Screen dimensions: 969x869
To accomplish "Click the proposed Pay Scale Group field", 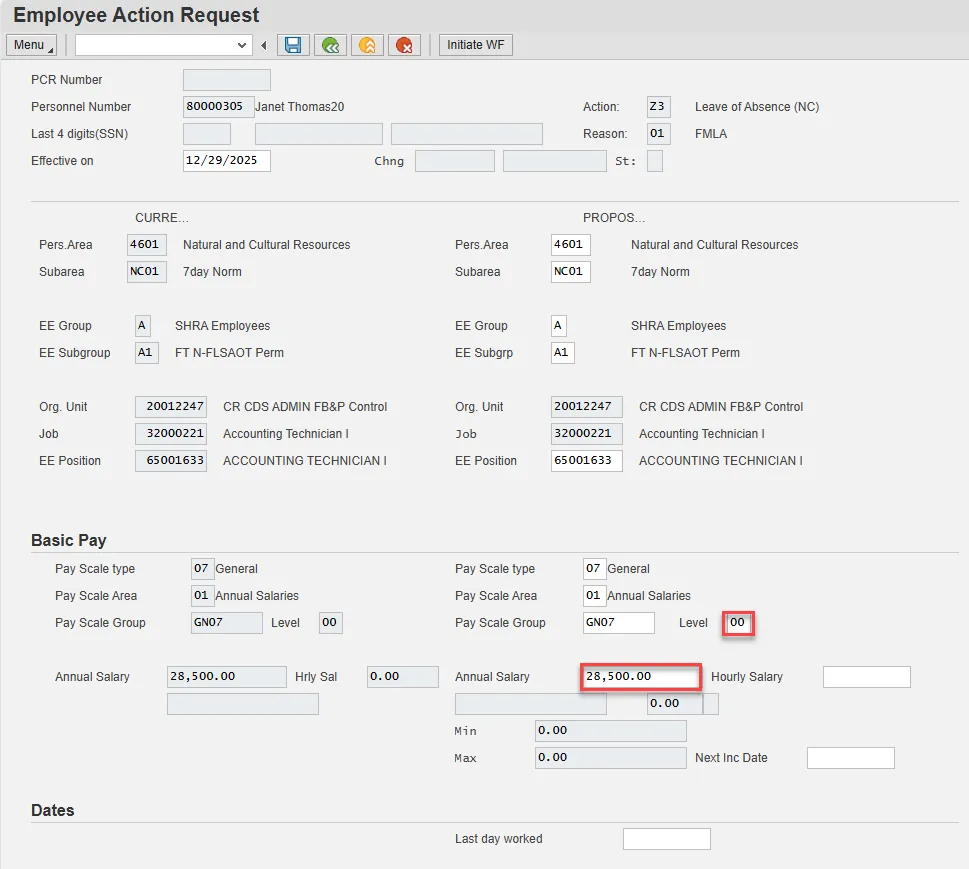I will click(618, 623).
